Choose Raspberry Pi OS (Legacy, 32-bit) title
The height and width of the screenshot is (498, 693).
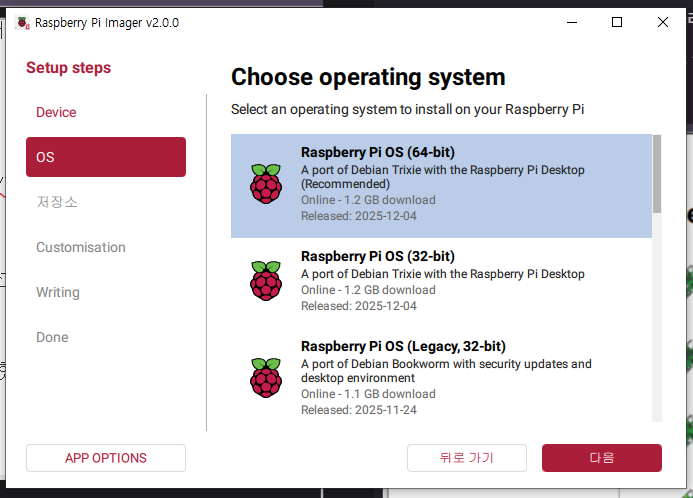tap(403, 346)
